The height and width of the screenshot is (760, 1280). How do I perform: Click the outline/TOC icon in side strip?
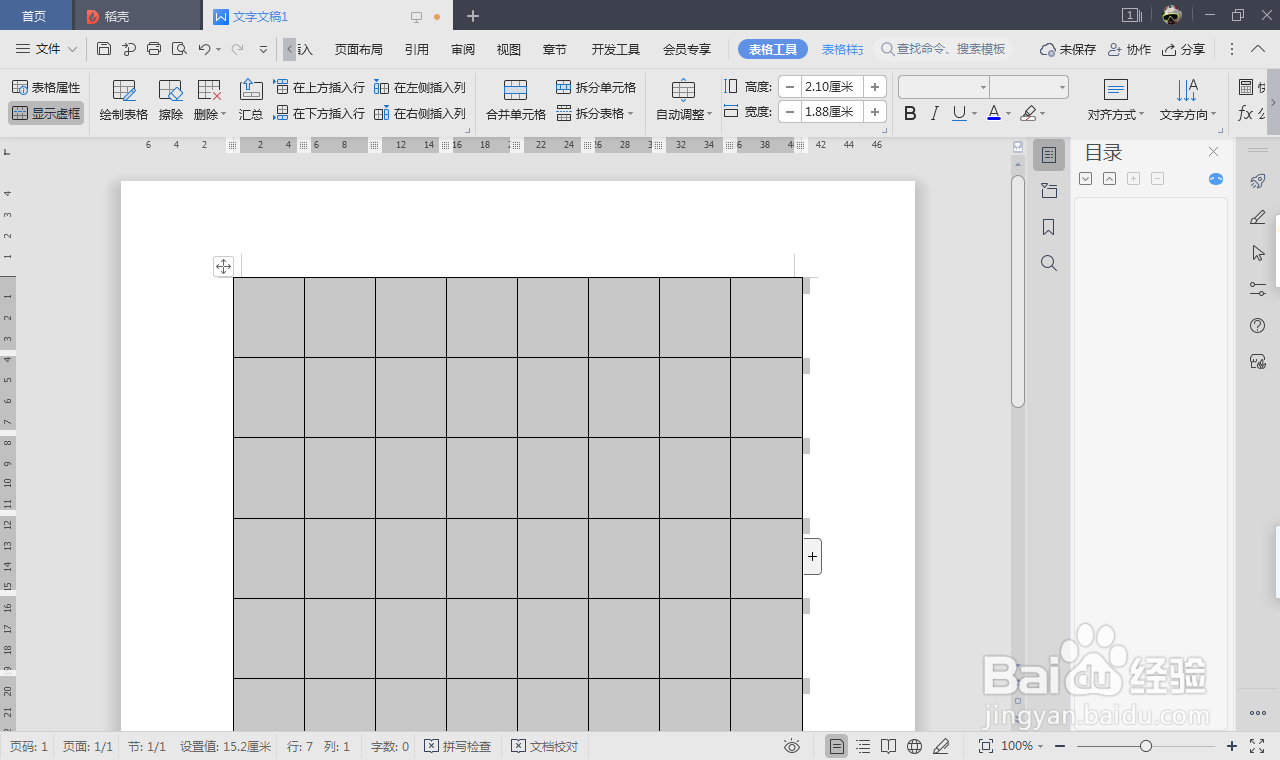pyautogui.click(x=1048, y=155)
